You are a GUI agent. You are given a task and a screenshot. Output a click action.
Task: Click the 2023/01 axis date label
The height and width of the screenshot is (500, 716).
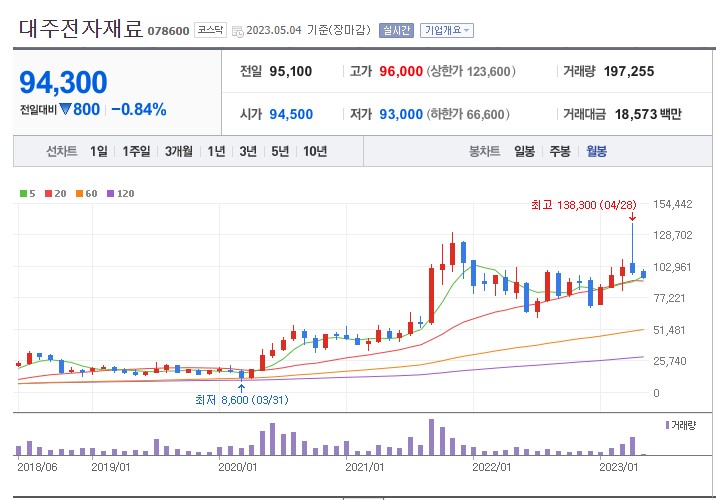619,467
